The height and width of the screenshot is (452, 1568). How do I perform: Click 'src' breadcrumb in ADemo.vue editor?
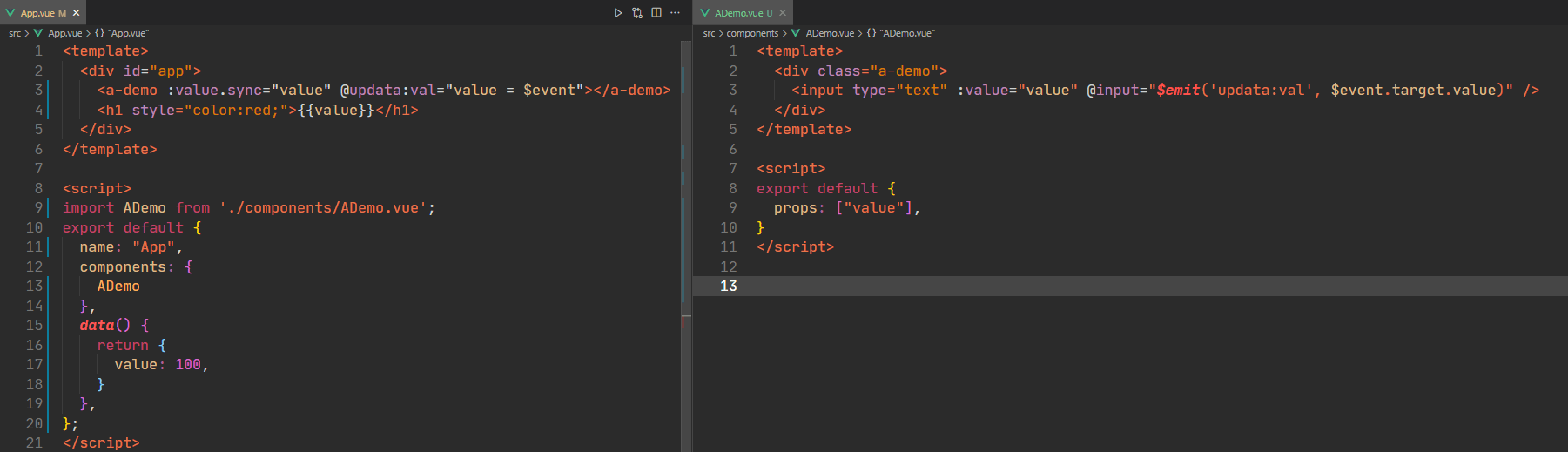point(709,33)
